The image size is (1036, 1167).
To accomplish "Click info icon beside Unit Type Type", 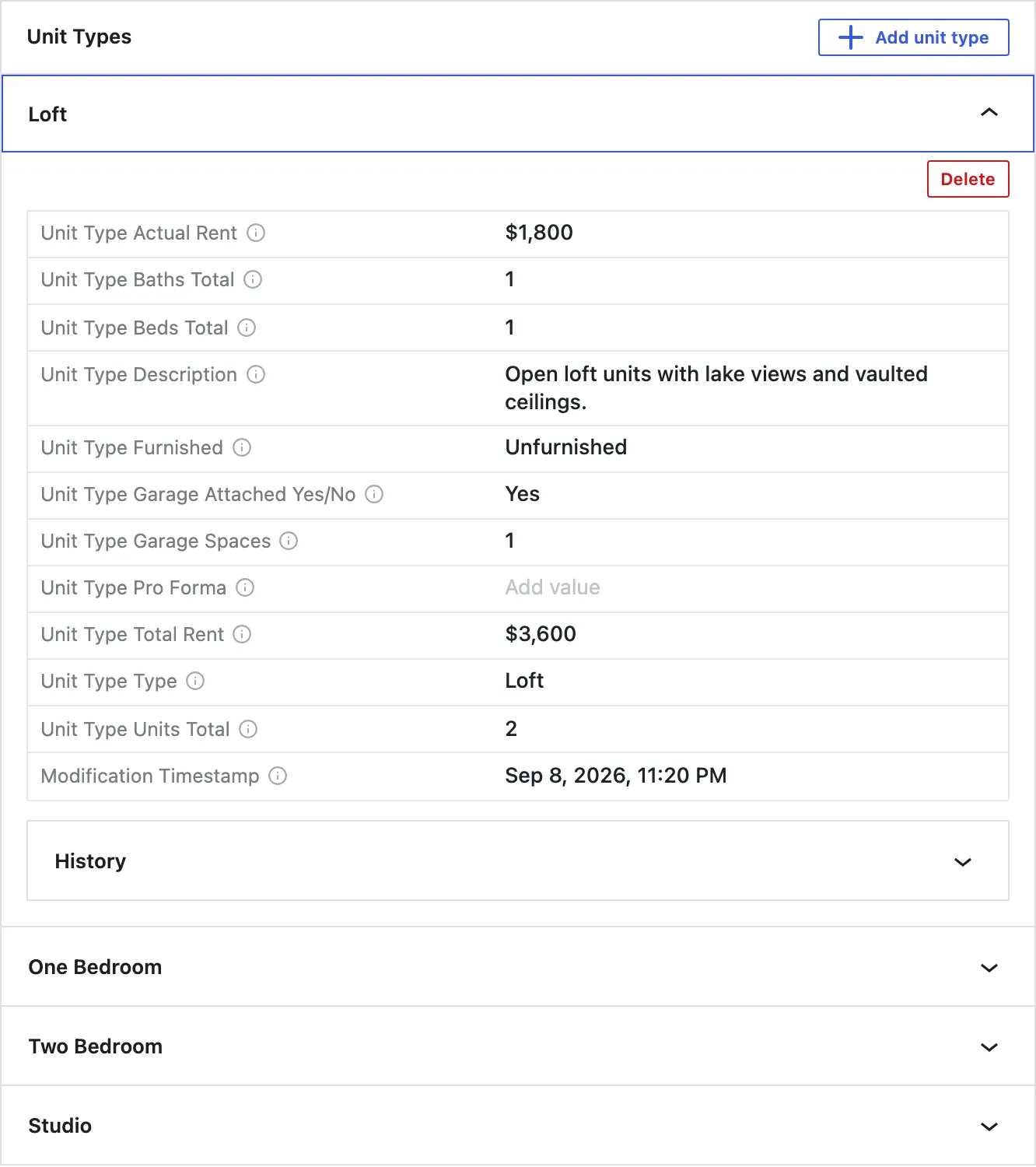I will pyautogui.click(x=195, y=682).
